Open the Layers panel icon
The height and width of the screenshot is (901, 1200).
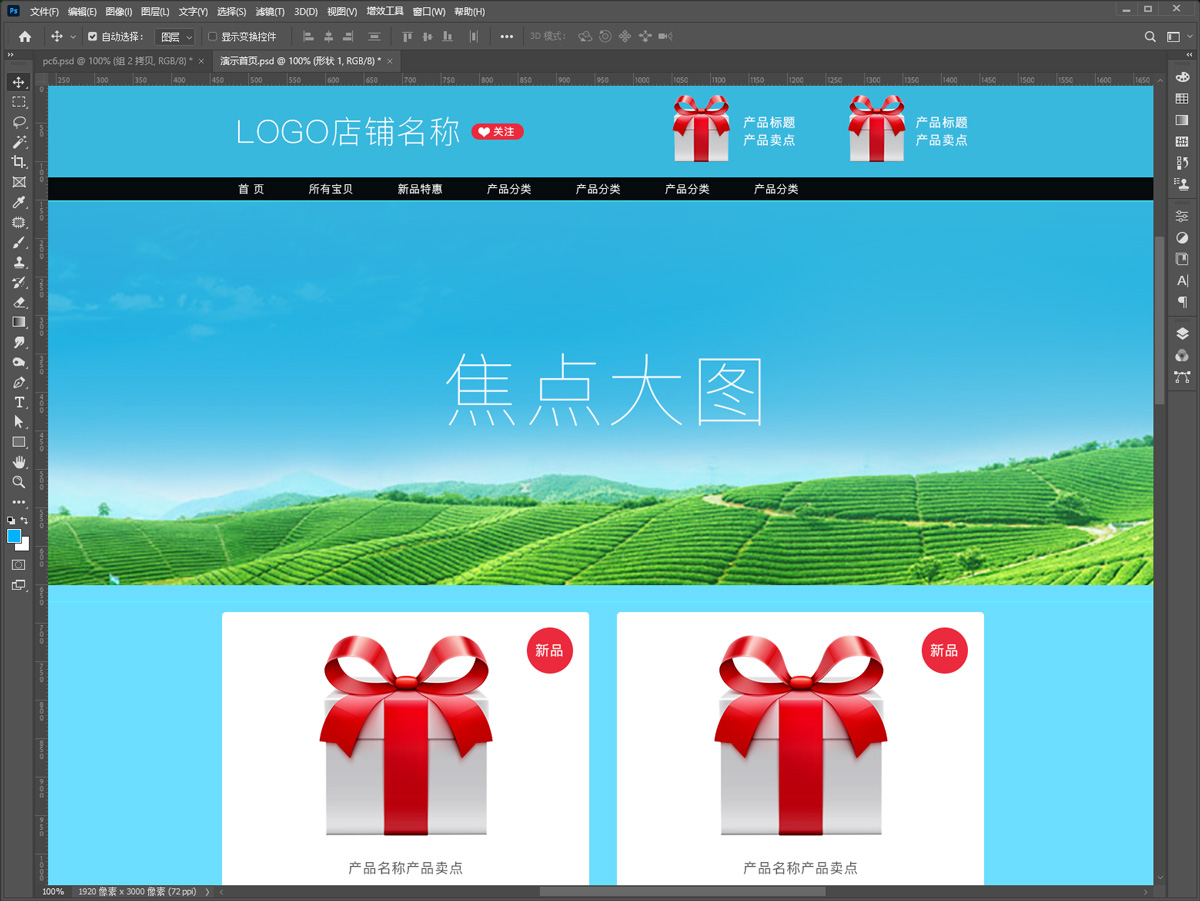click(x=1182, y=334)
